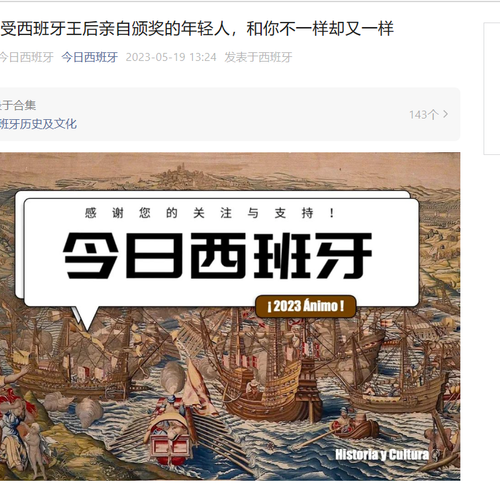
Task: Click the 收录于合集 collection label
Action: click(x=18, y=105)
